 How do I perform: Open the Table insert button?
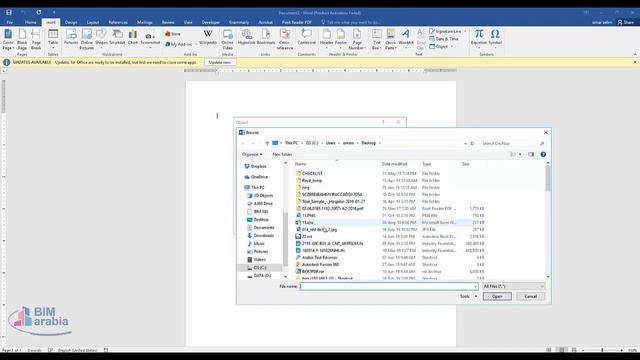click(53, 38)
